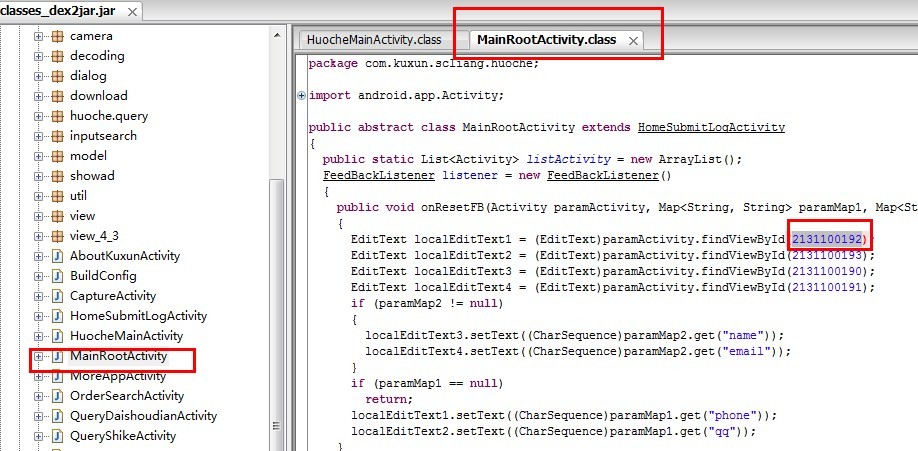Screen dimensions: 918x451
Task: Close the MainRootActivity.class tab
Action: [x=632, y=41]
